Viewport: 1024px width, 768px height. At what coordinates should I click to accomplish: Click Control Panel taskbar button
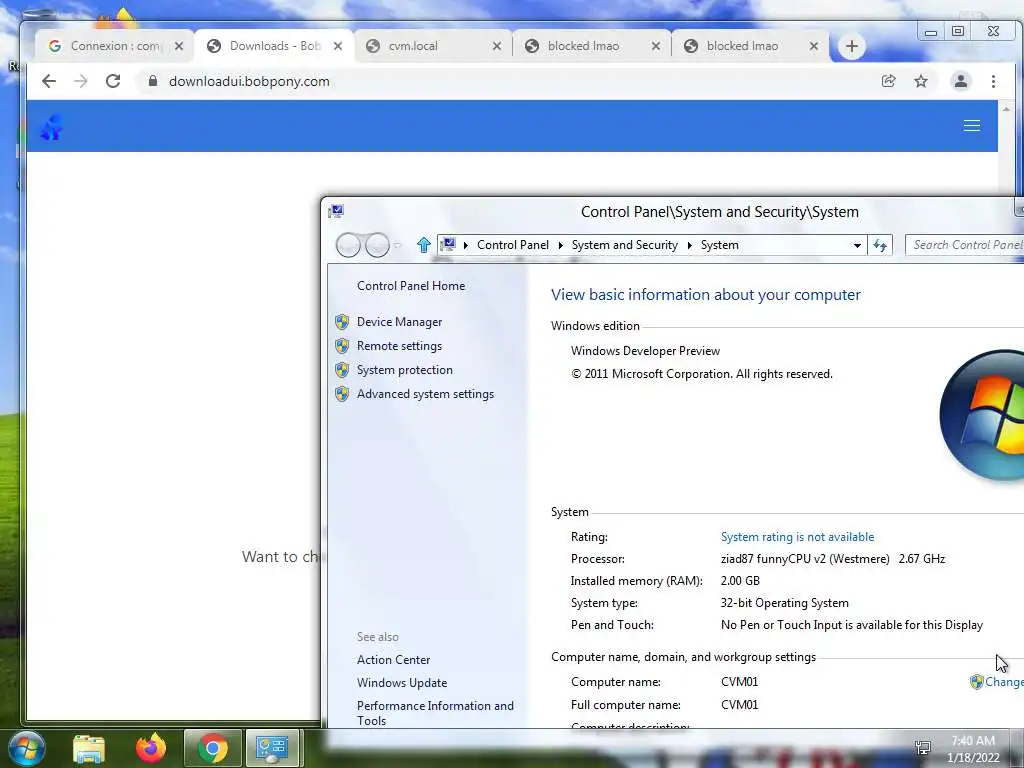tap(272, 748)
